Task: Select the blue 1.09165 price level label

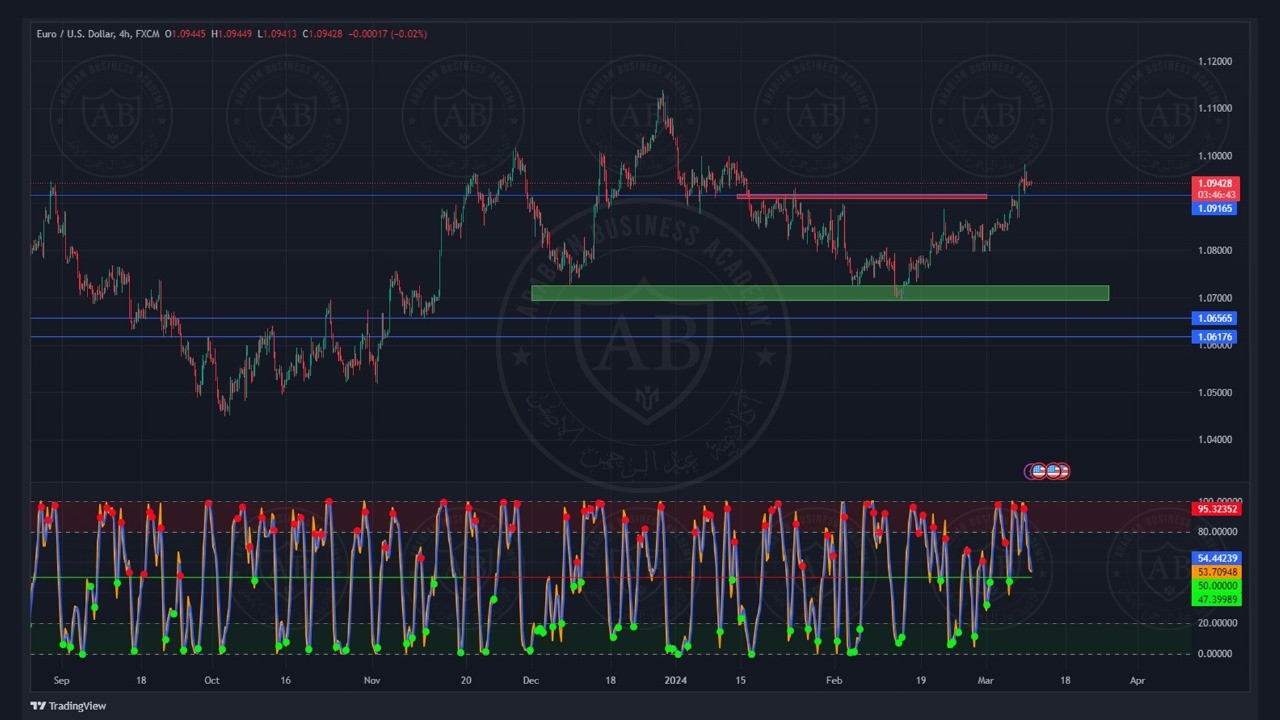Action: [1215, 208]
